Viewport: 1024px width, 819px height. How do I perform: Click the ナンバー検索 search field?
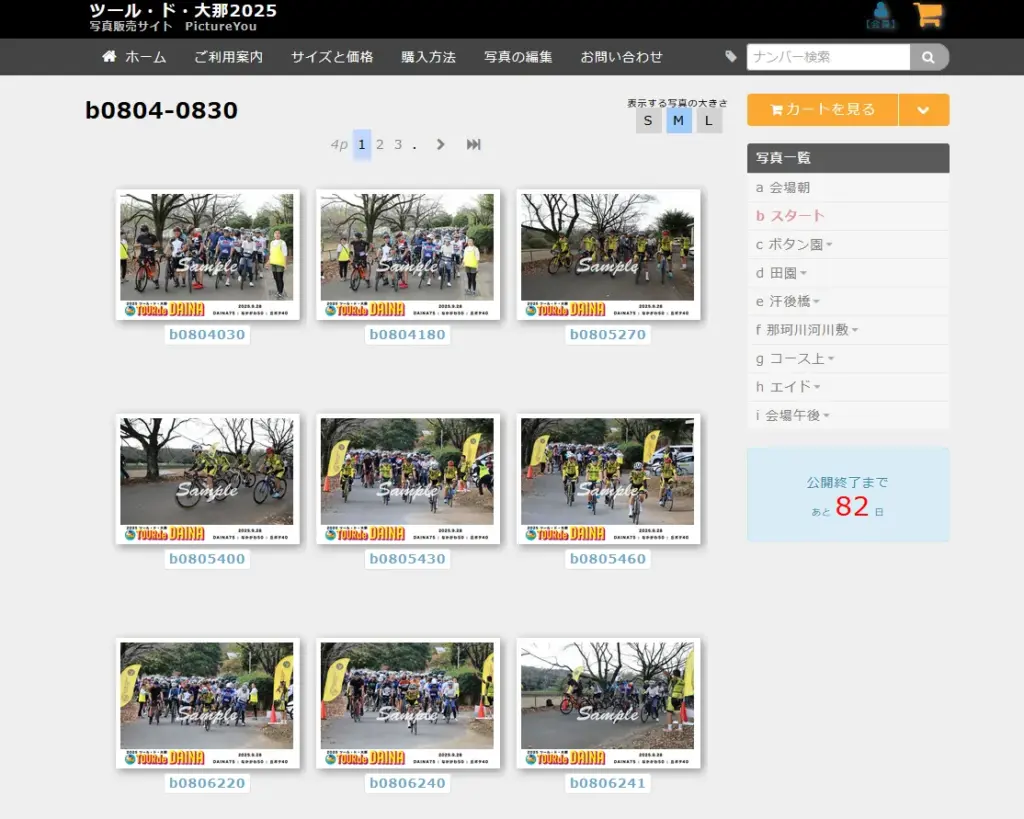coord(827,57)
